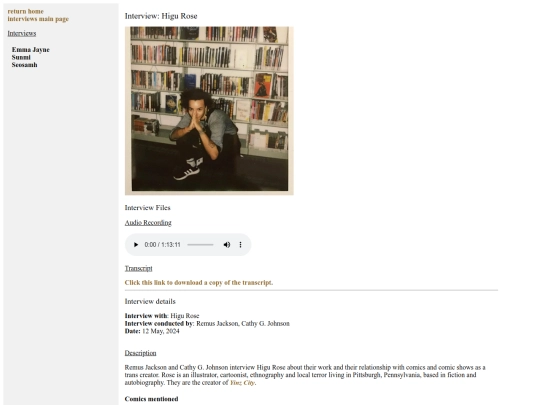Click the Interview: Higu Rose title

pyautogui.click(x=161, y=16)
